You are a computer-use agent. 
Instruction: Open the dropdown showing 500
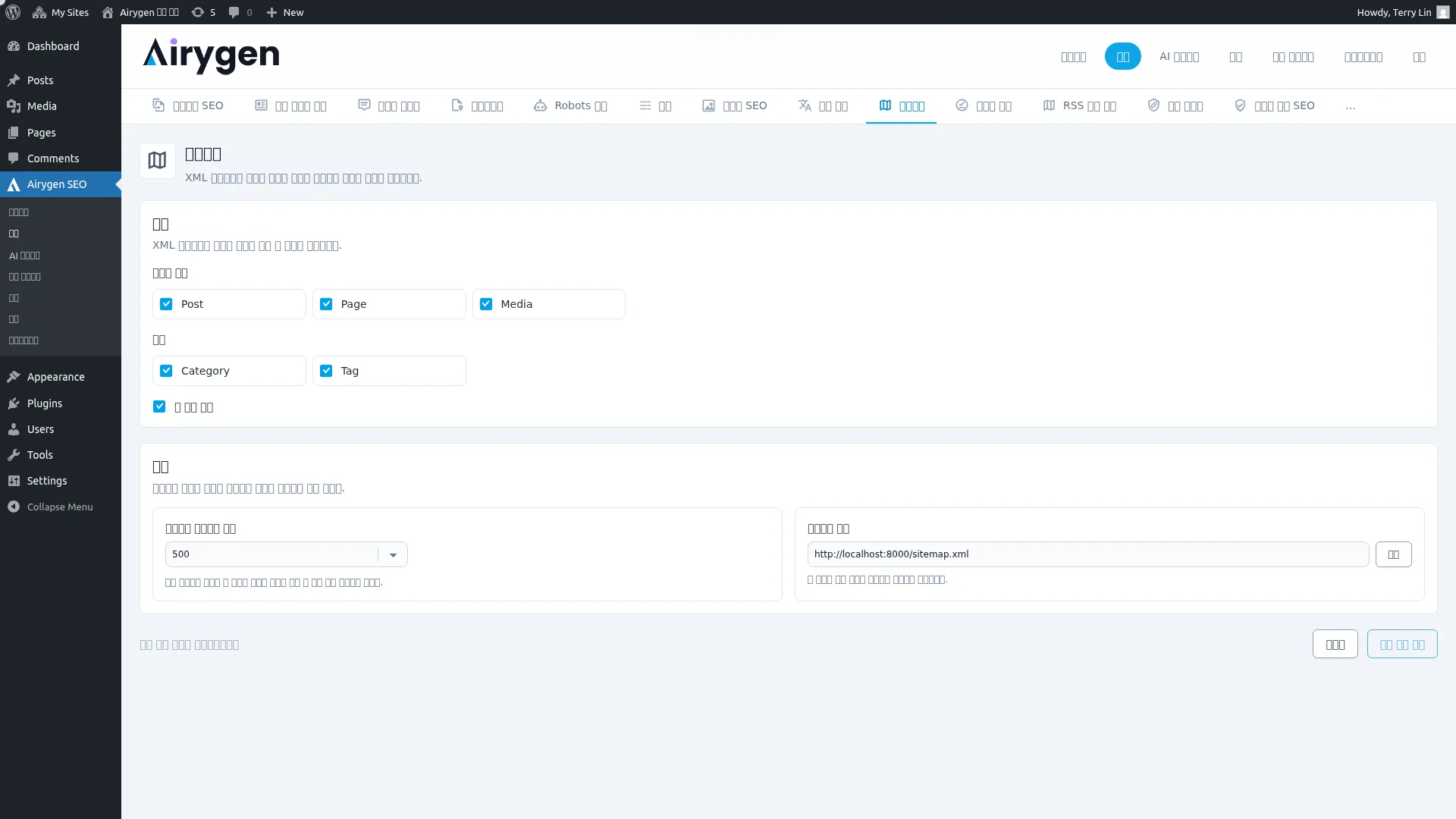287,554
